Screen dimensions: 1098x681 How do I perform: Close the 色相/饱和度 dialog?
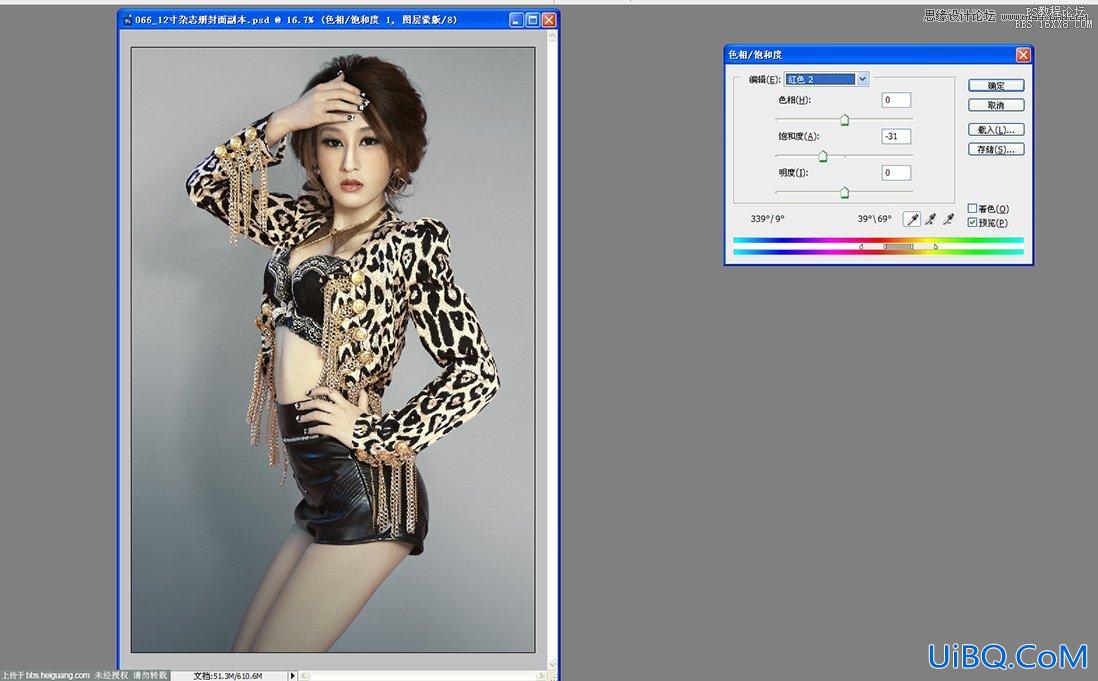click(x=1023, y=55)
